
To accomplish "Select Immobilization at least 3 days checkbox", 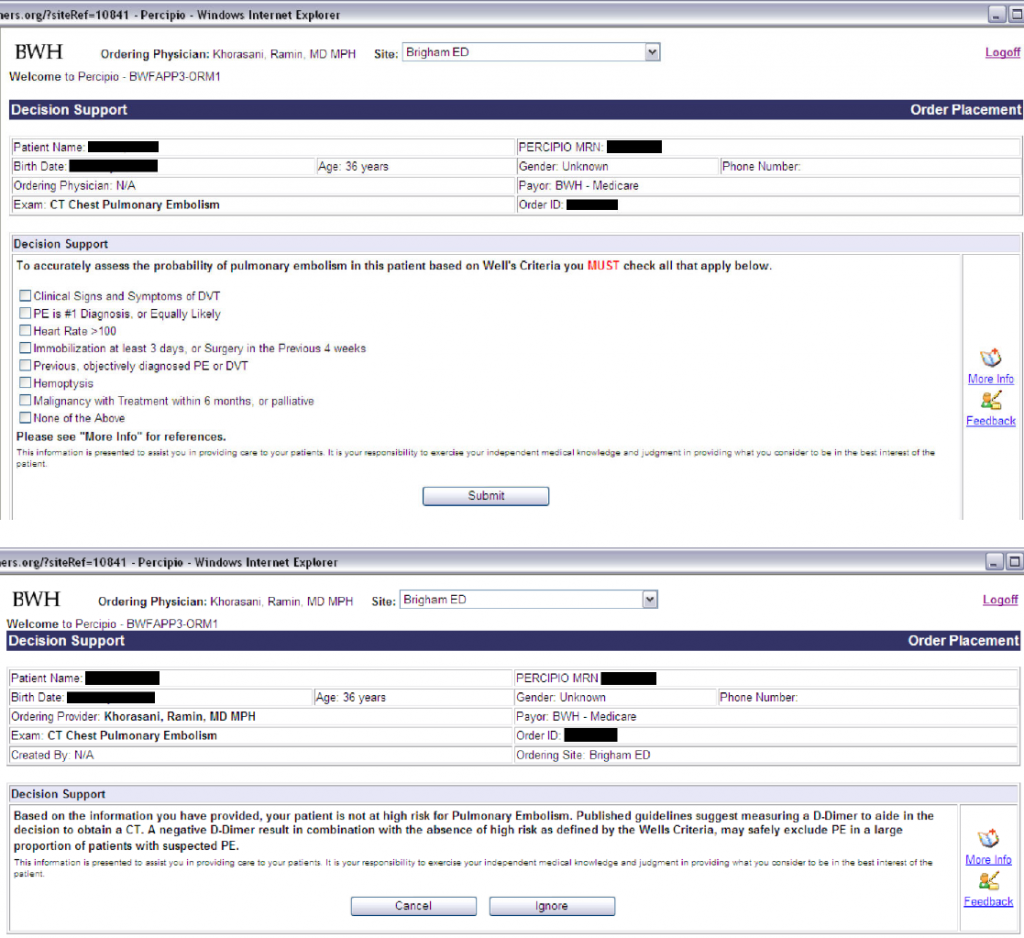I will coord(25,348).
